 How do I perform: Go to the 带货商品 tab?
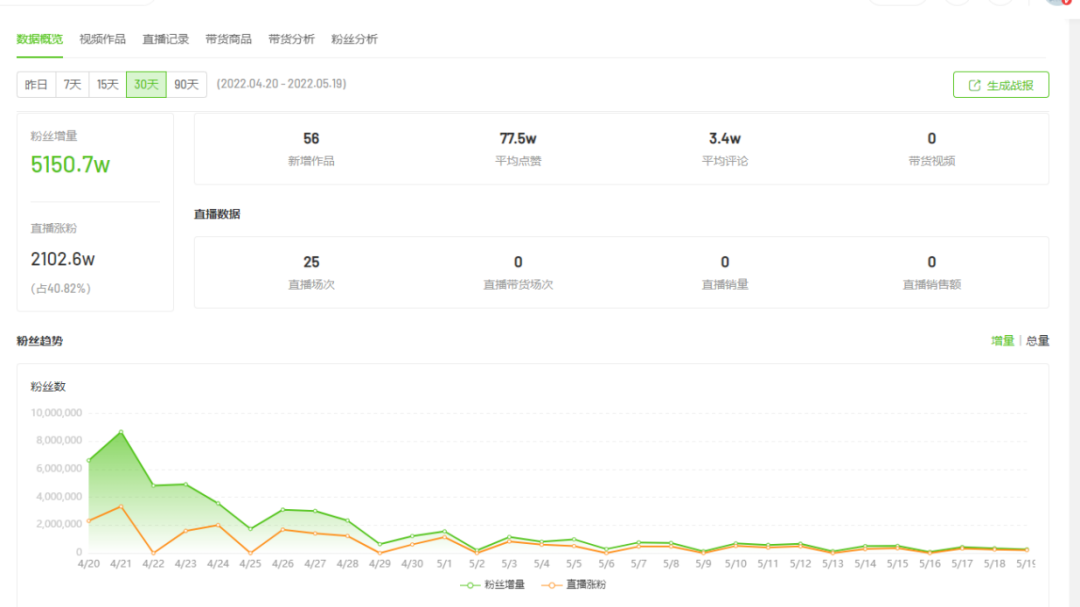click(228, 39)
